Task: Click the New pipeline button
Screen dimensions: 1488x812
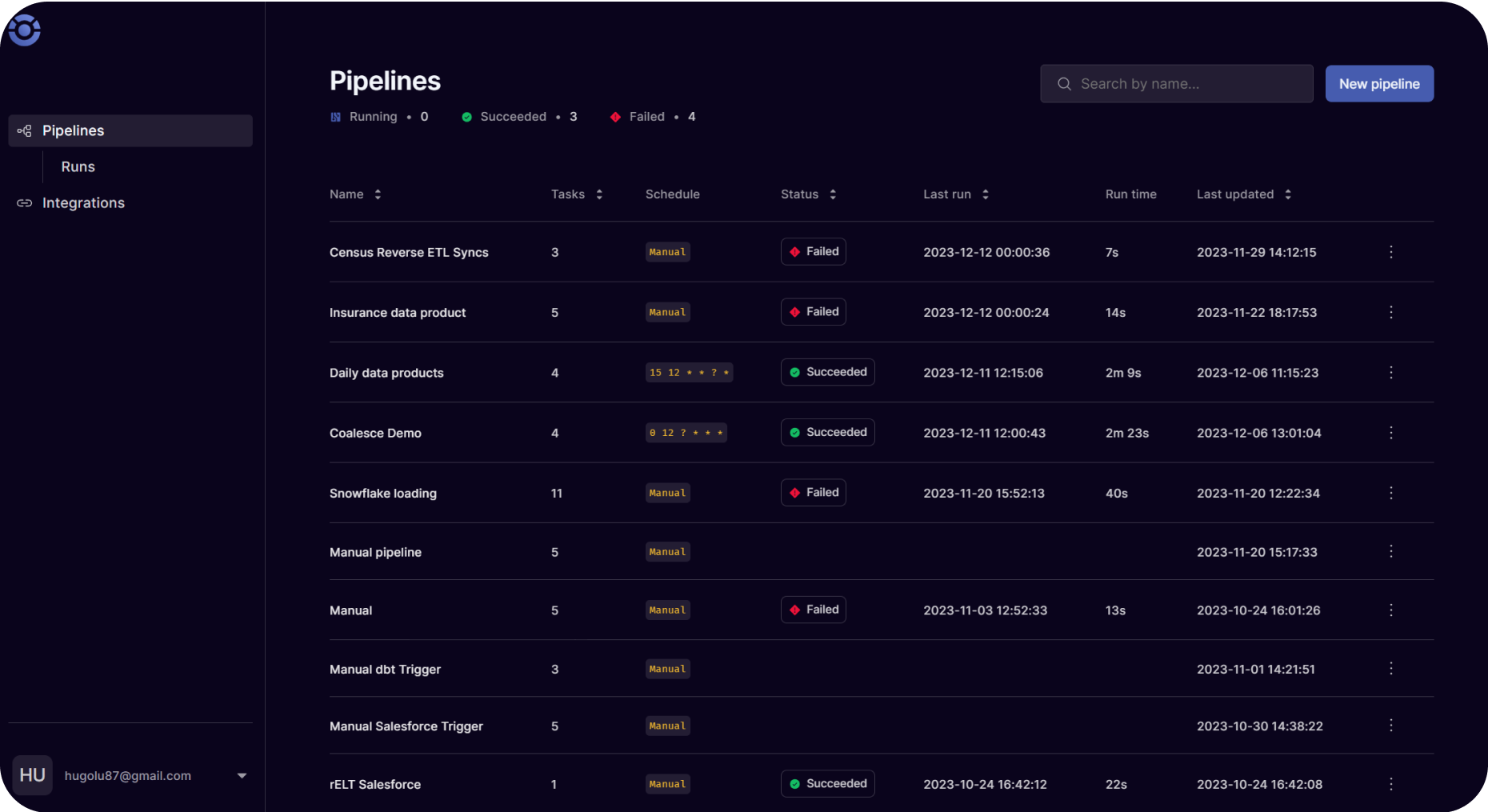Action: coord(1379,84)
